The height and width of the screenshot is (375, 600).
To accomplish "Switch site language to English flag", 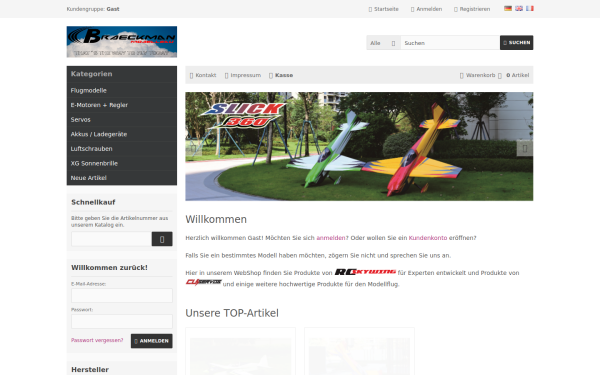I will (519, 8).
